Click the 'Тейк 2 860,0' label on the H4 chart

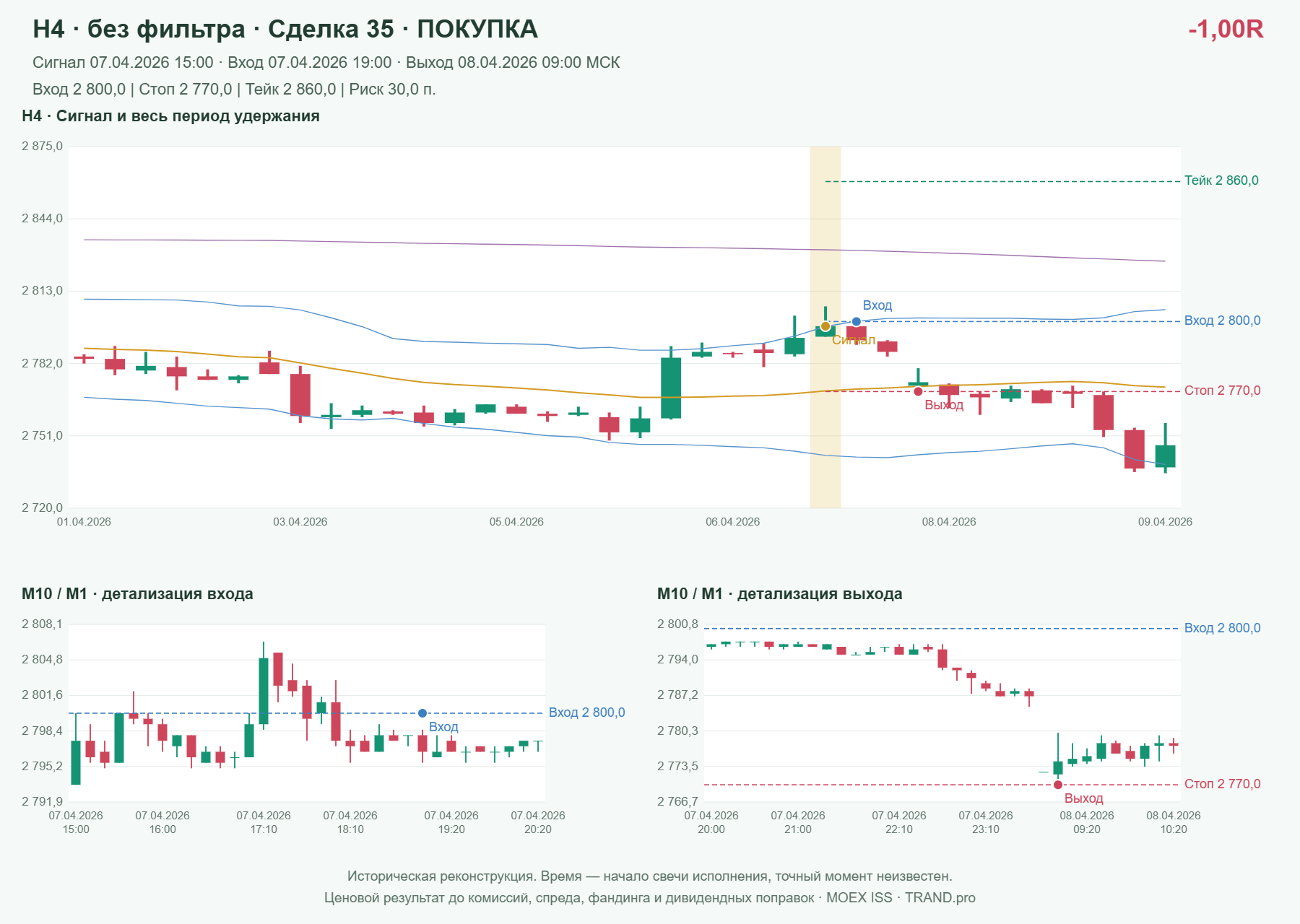[1221, 180]
